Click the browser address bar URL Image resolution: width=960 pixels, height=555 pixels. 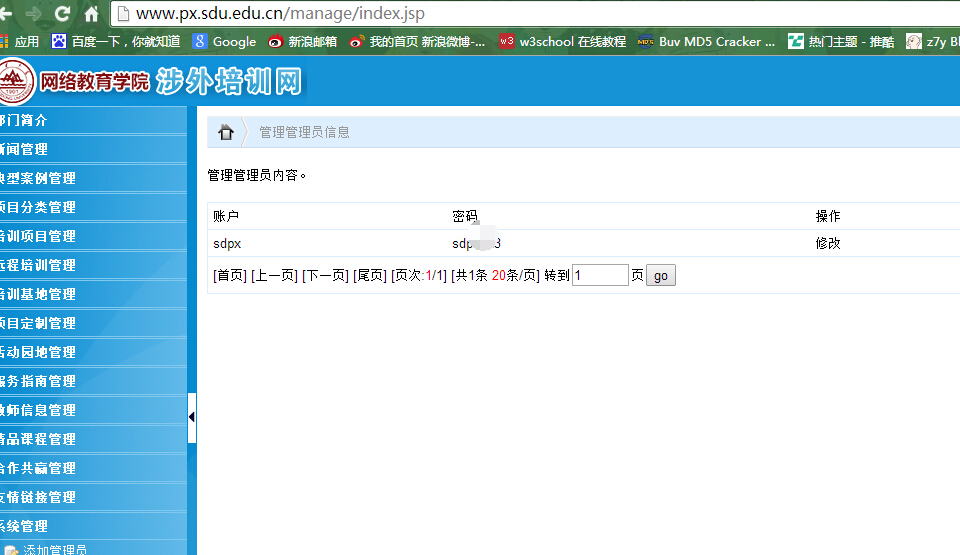pyautogui.click(x=280, y=13)
